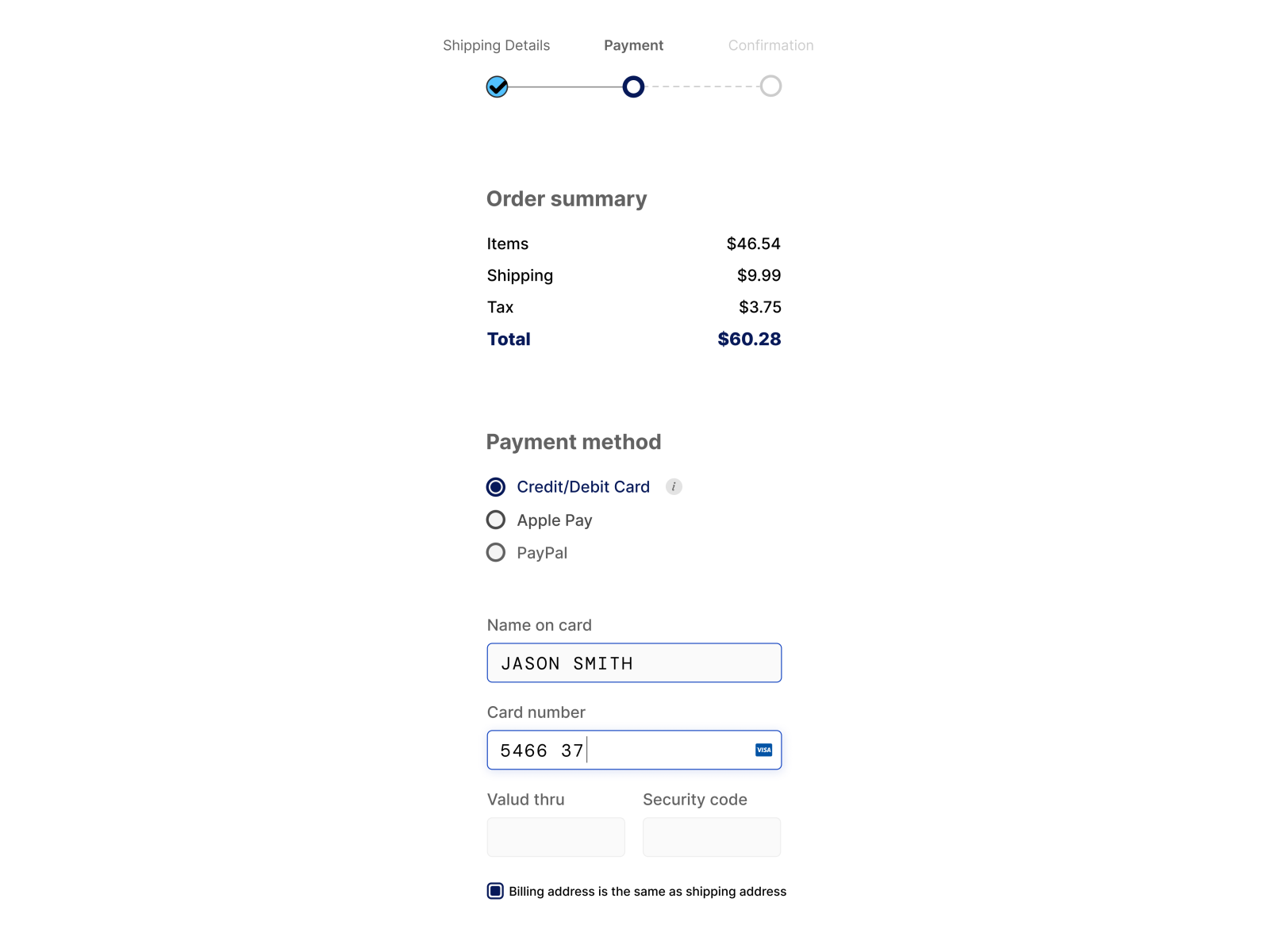Select the Credit/Debit Card option
The height and width of the screenshot is (952, 1268).
coord(582,486)
